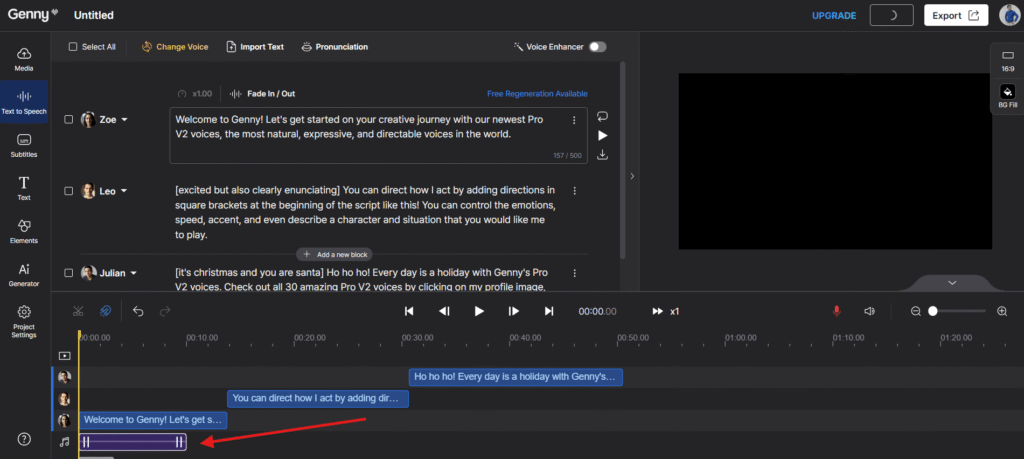The height and width of the screenshot is (459, 1024).
Task: Undo the last action
Action: [138, 311]
